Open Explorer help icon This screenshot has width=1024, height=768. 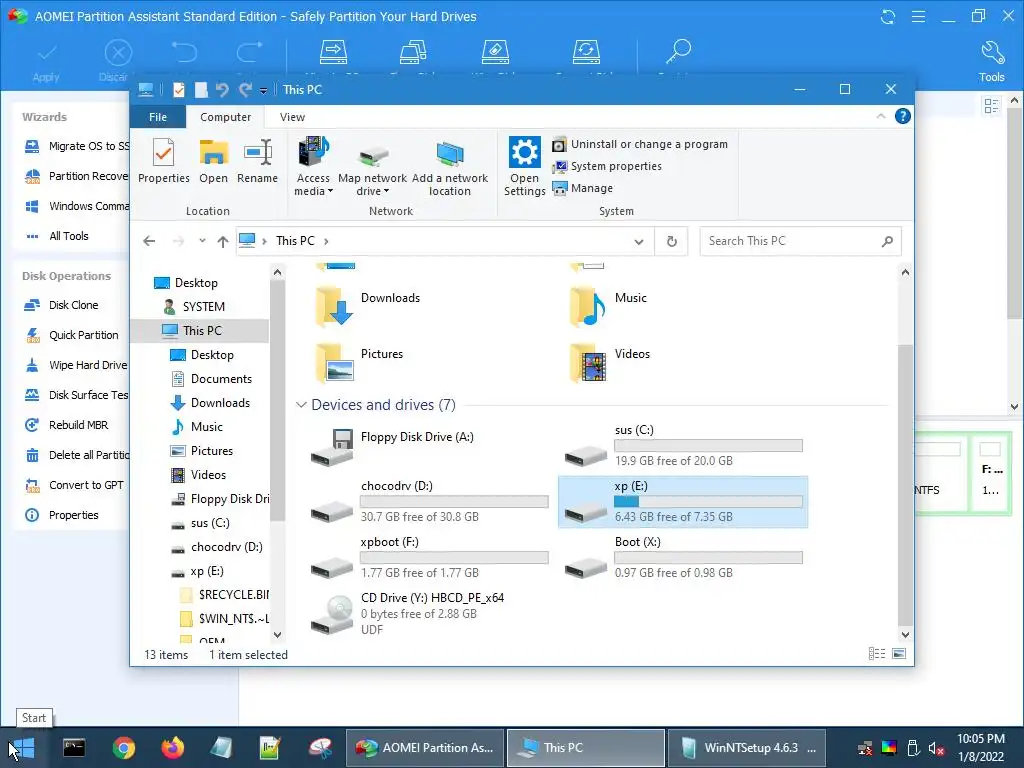tap(903, 116)
